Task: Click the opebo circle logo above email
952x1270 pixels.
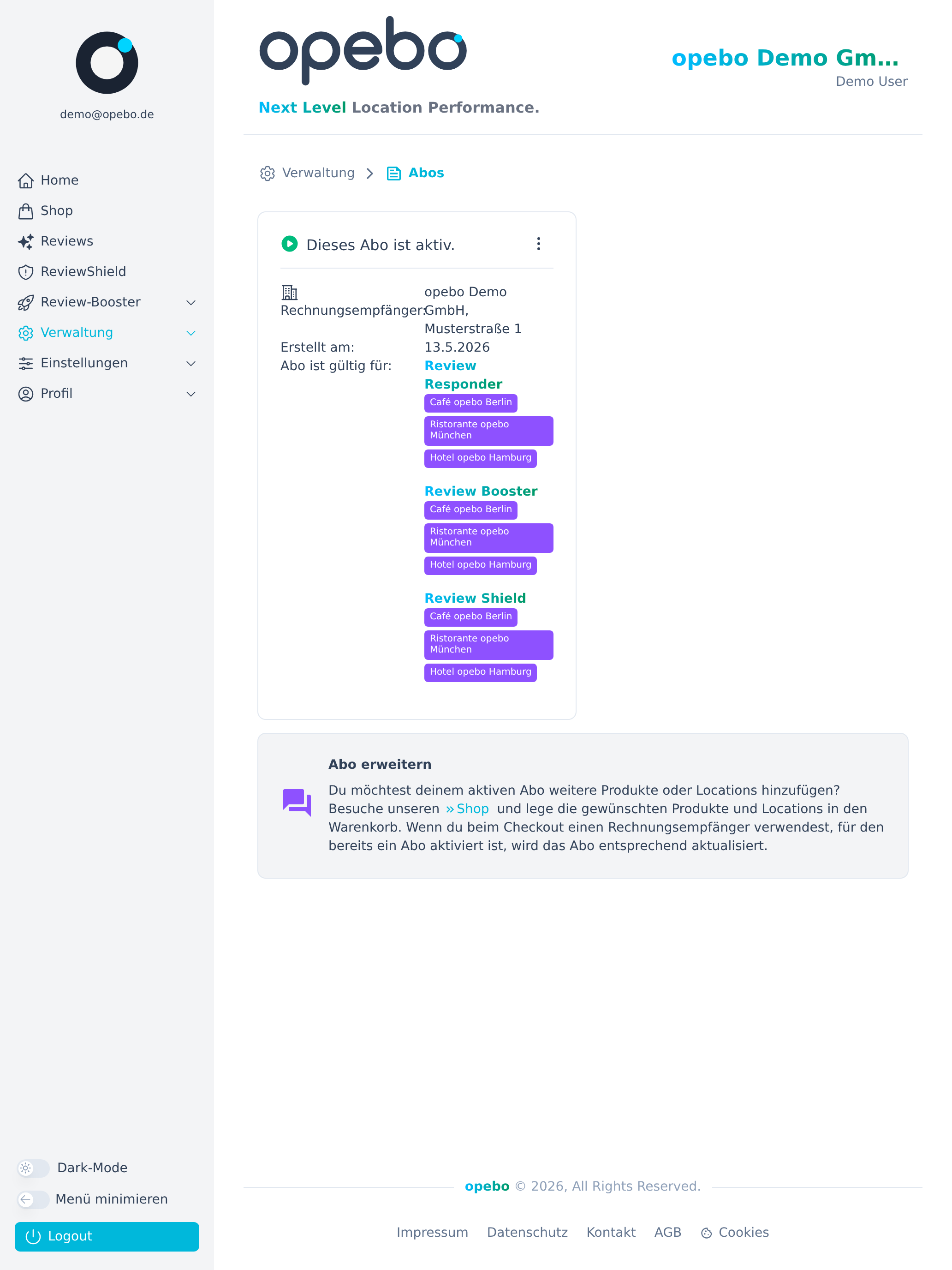Action: 107,63
